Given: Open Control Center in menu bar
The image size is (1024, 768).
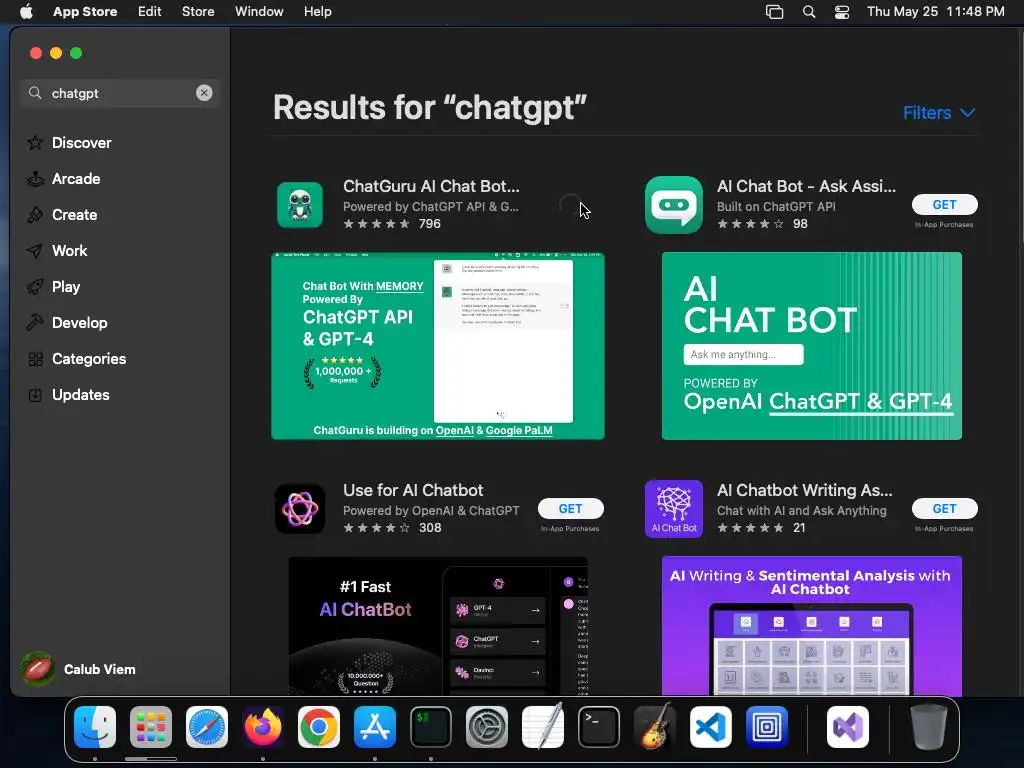Looking at the screenshot, I should tap(842, 12).
